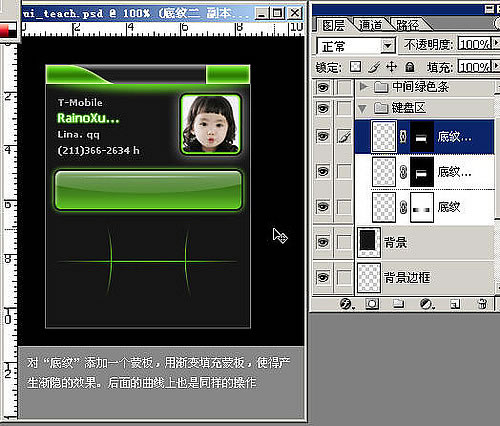Image resolution: width=500 pixels, height=426 pixels.
Task: Switch to the 路径 tab
Action: pos(407,25)
